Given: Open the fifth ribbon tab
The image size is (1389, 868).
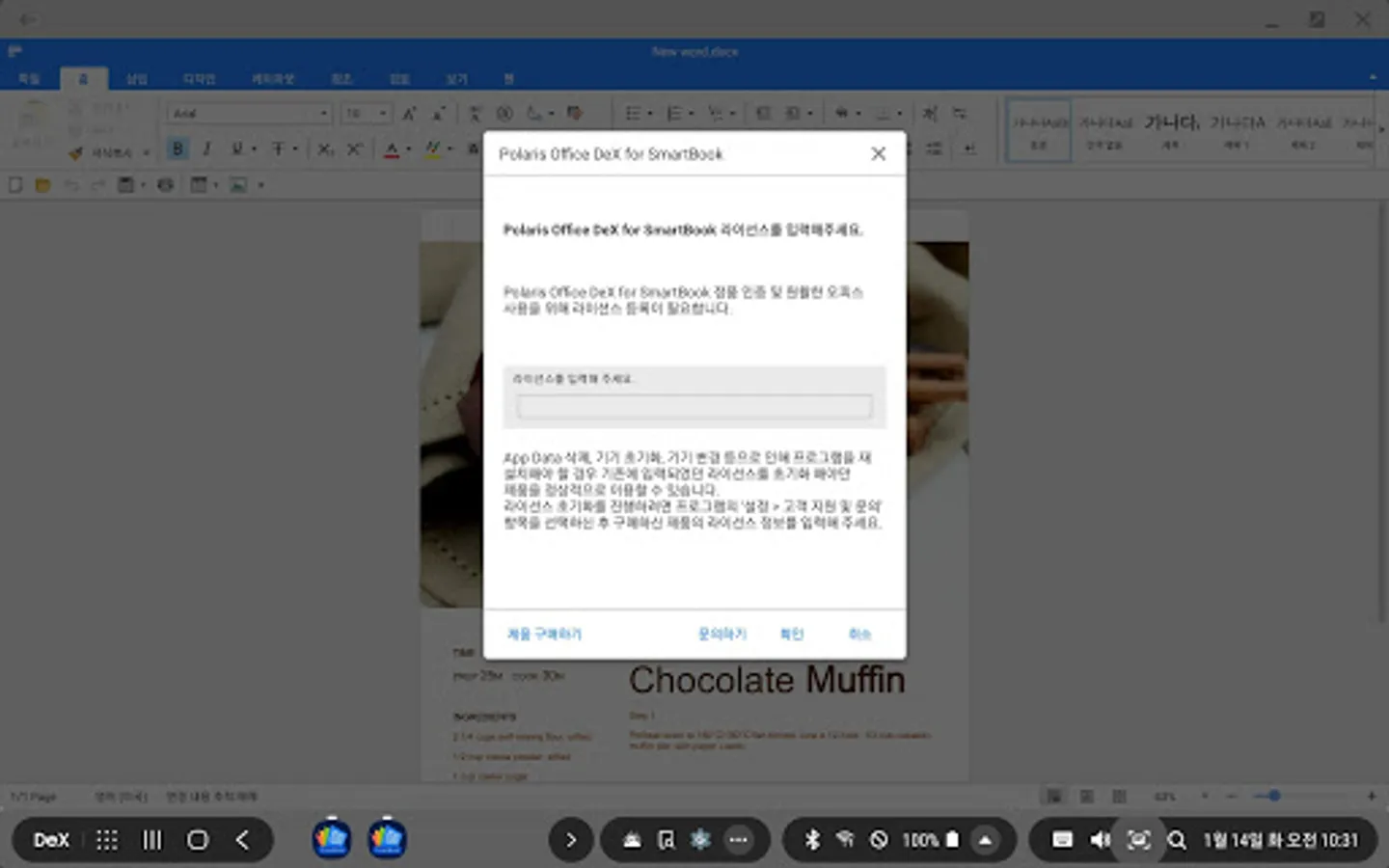Looking at the screenshot, I should pos(273,79).
